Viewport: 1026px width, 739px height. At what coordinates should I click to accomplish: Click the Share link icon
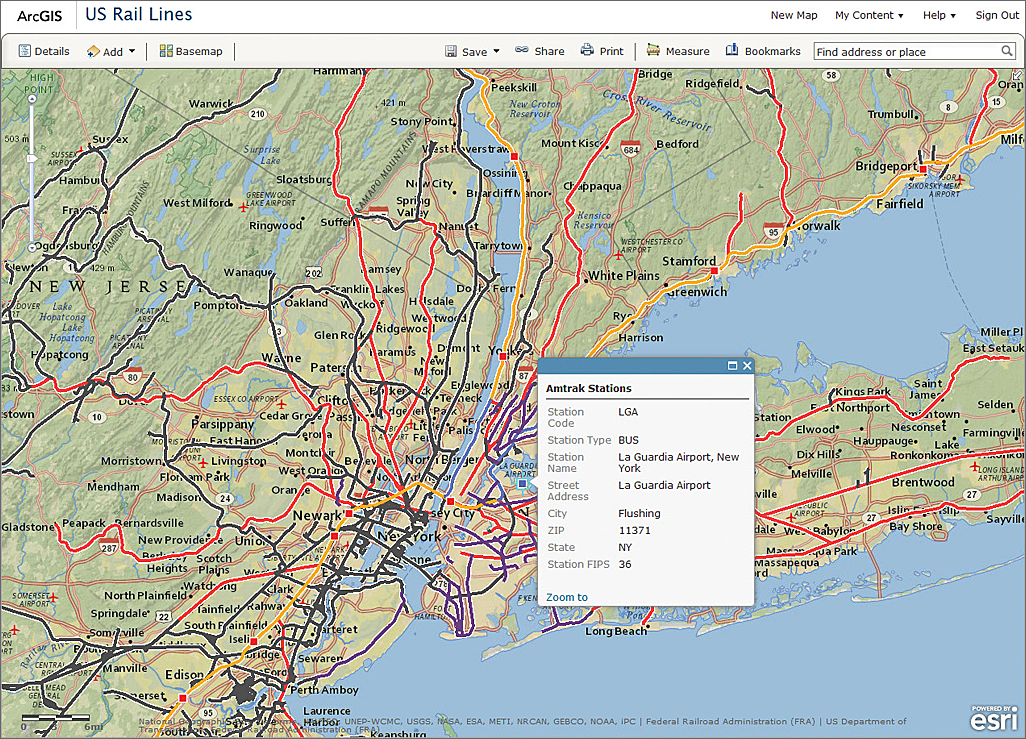522,50
